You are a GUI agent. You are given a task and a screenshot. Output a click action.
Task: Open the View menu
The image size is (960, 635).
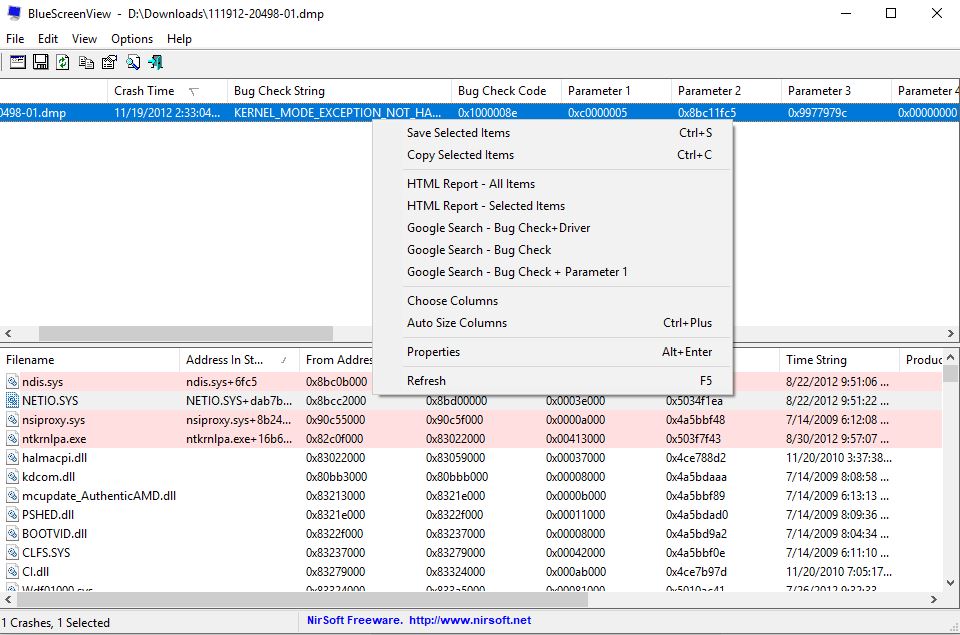[84, 39]
